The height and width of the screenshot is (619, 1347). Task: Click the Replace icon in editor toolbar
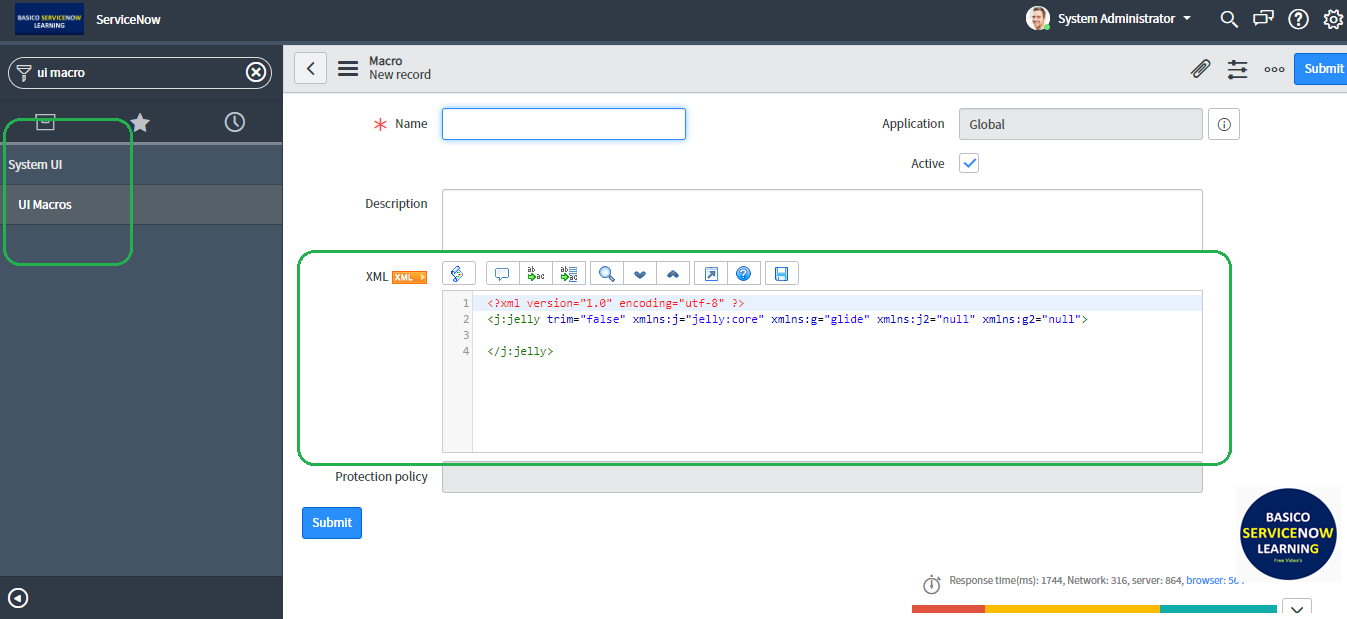(536, 274)
